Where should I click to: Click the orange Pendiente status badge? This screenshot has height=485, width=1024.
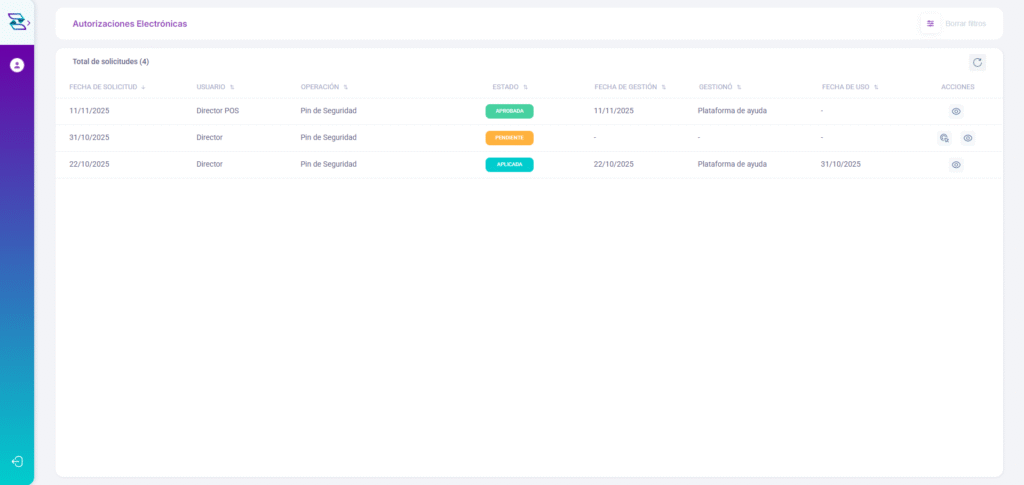(509, 138)
